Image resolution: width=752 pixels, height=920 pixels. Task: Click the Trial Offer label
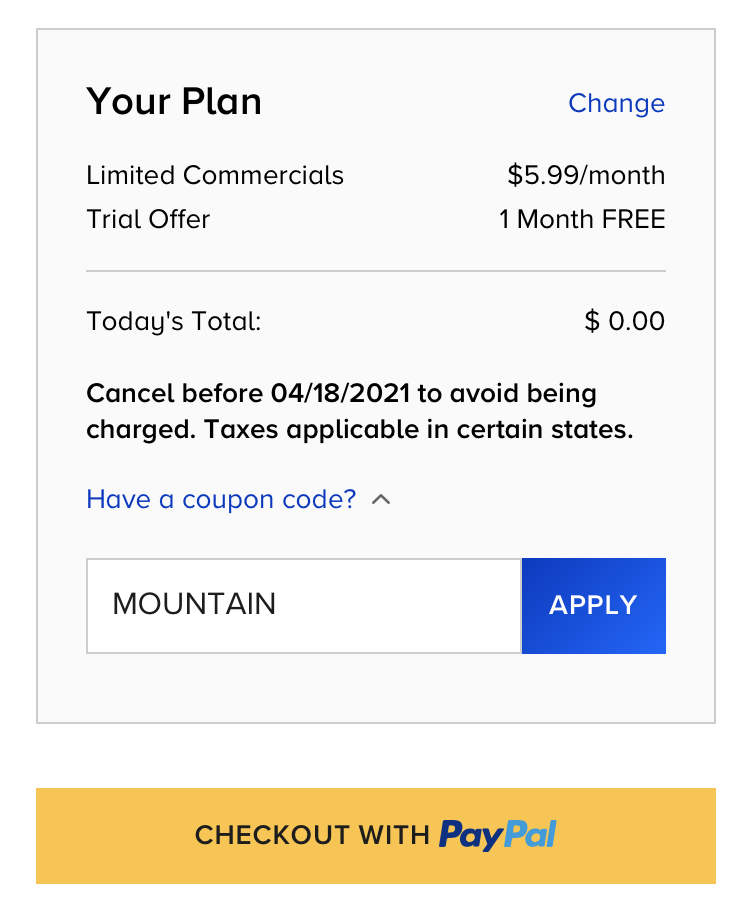click(x=148, y=219)
